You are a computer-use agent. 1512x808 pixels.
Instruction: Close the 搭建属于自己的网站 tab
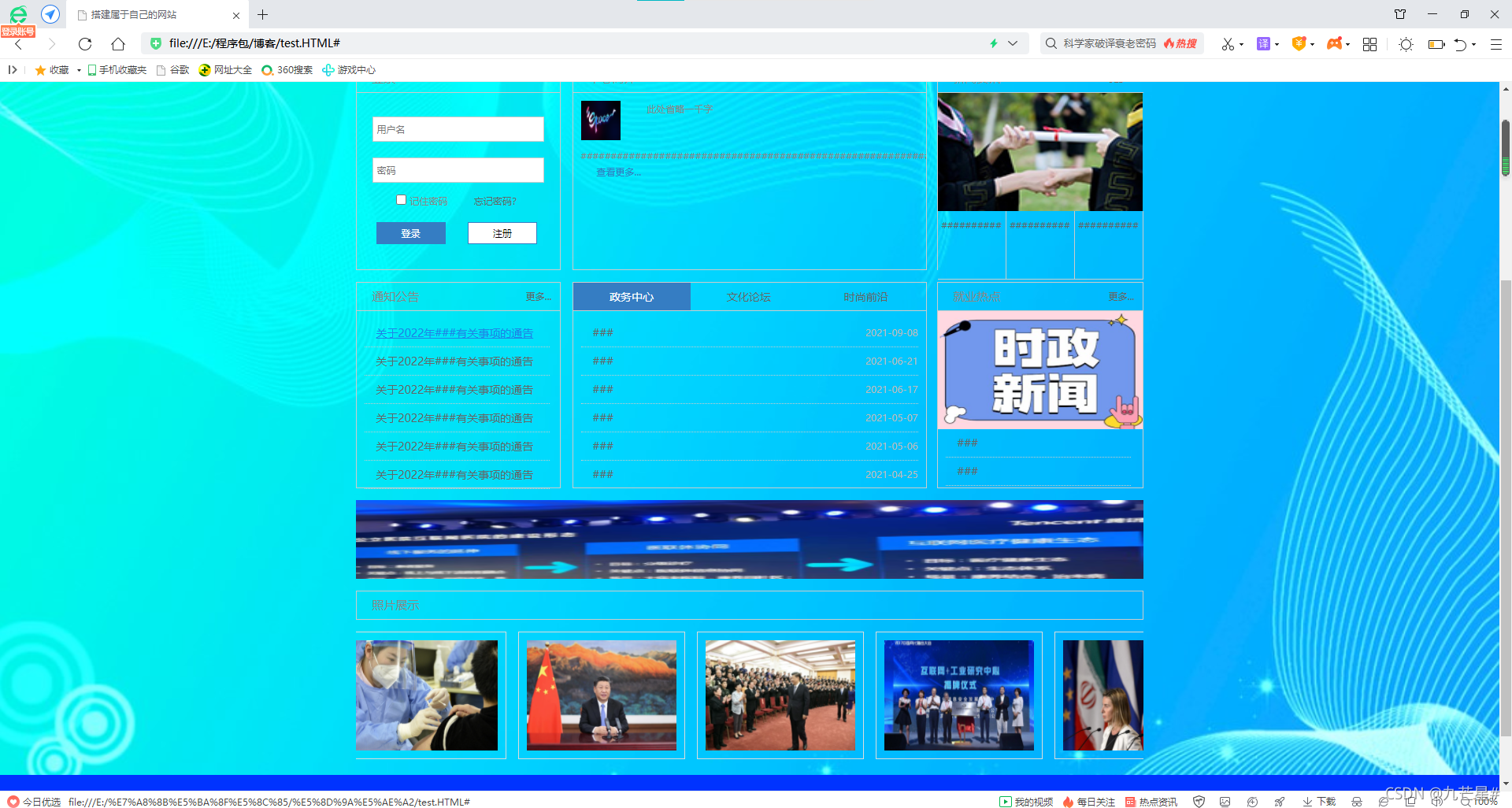pos(236,15)
